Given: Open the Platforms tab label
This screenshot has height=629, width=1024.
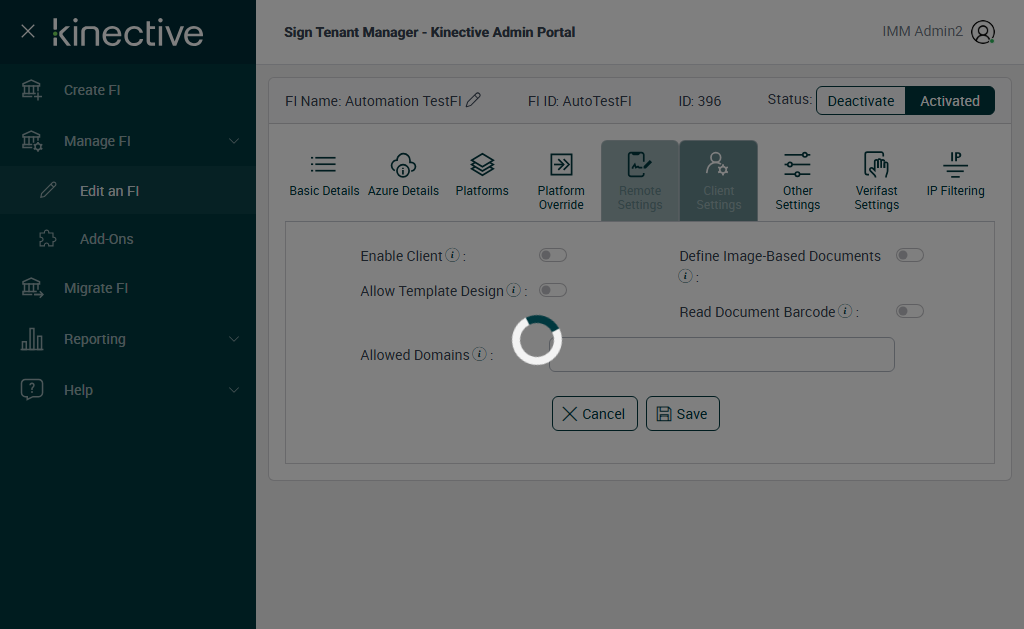Looking at the screenshot, I should [x=482, y=191].
